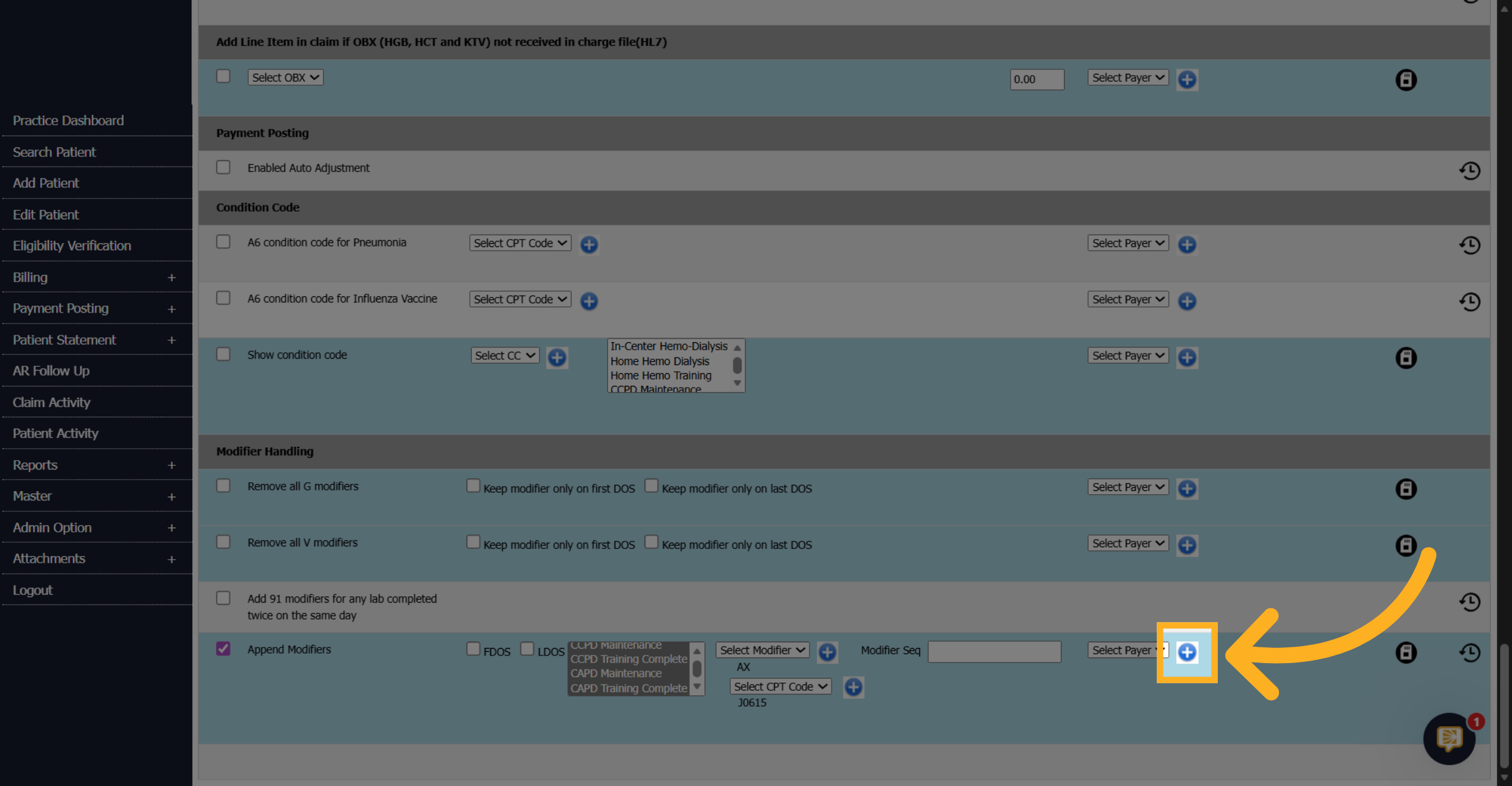Viewport: 1512px width, 786px height.
Task: Click the highlighted plus icon next to Append Modifiers payer
Action: click(x=1187, y=652)
